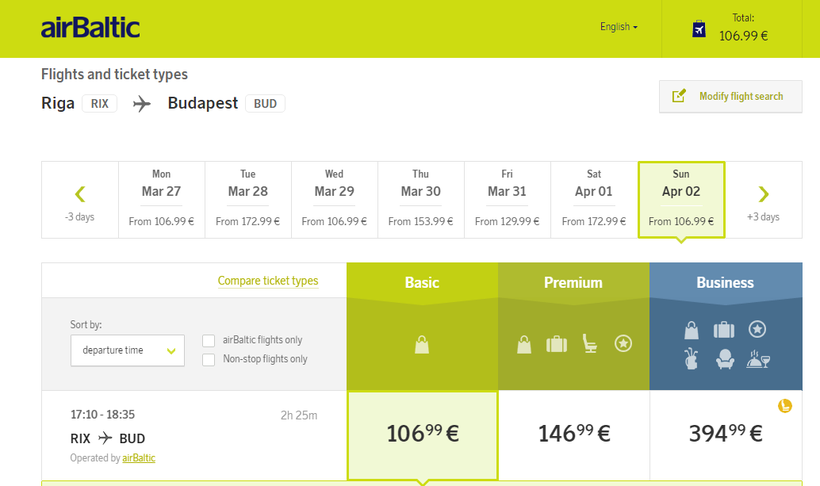Choose the Premium fare 146.99 €
This screenshot has height=486, width=820.
[573, 433]
